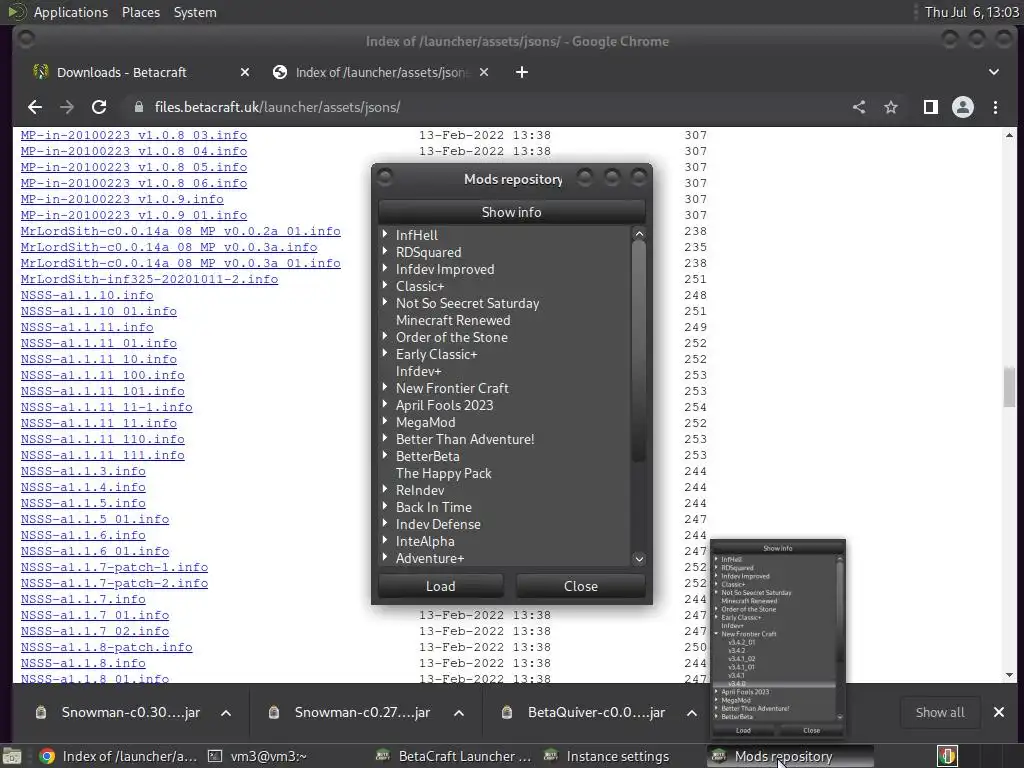Open Chrome three-dot menu
The height and width of the screenshot is (768, 1024).
coord(995,107)
